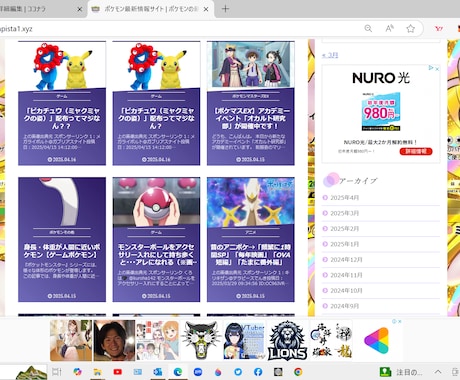Close the bottom ad strip with X
The width and height of the screenshot is (460, 380).
[399, 322]
